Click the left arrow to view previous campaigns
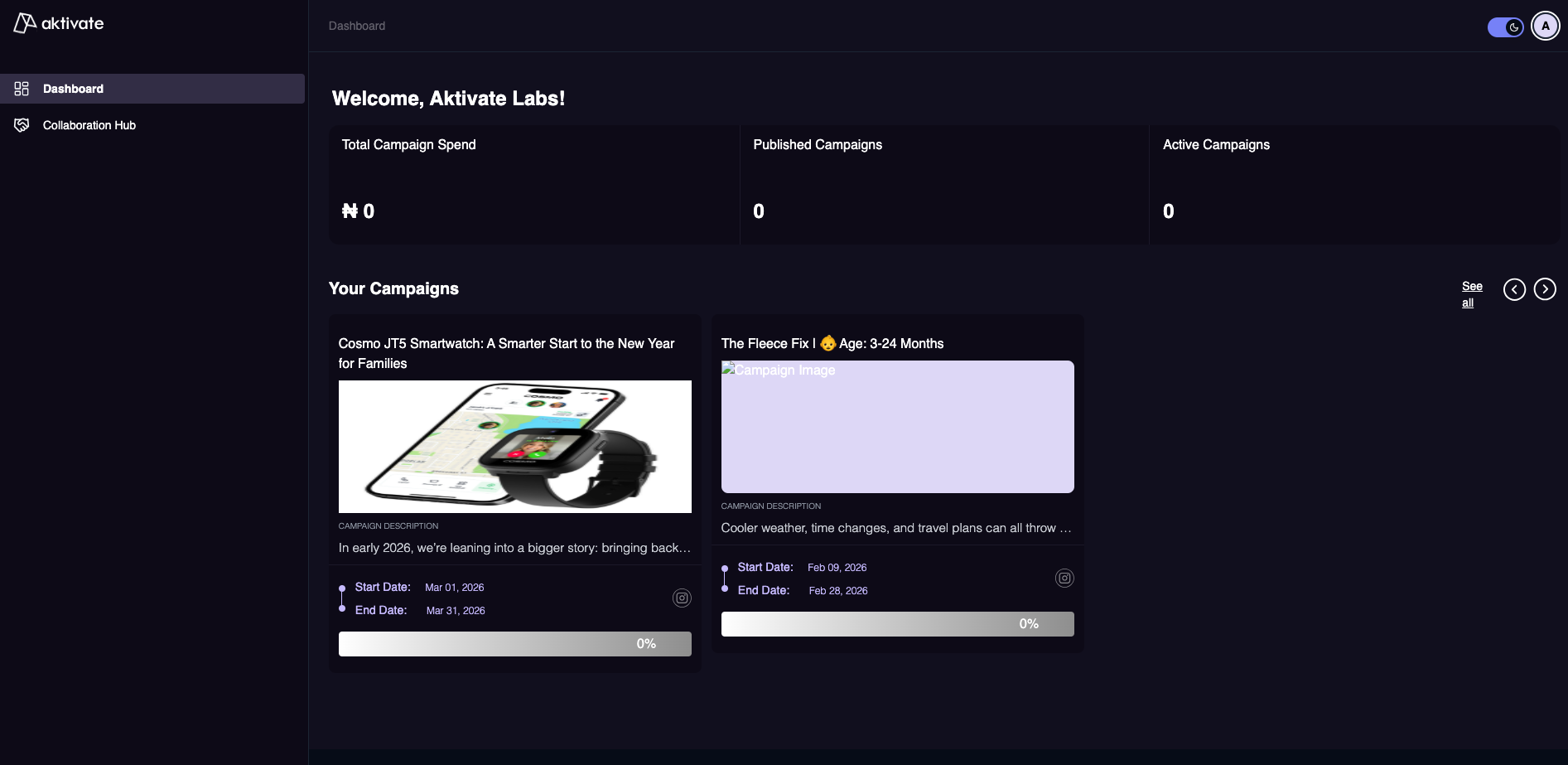1568x765 pixels. (1515, 289)
